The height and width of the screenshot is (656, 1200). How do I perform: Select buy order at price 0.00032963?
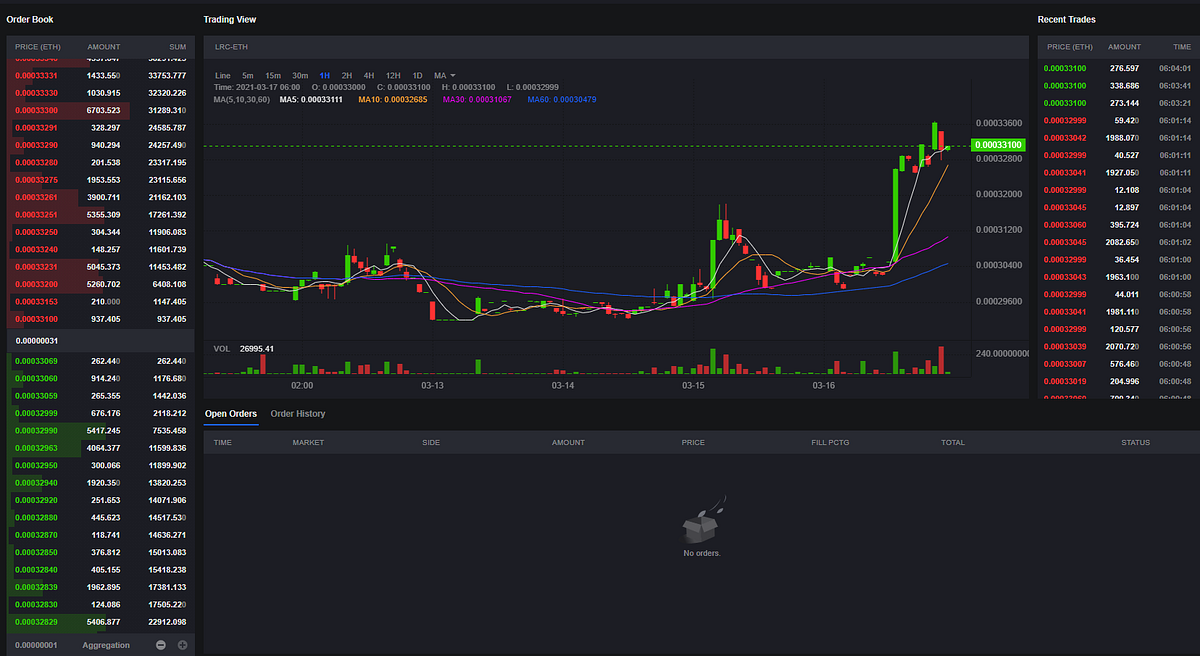[101, 447]
